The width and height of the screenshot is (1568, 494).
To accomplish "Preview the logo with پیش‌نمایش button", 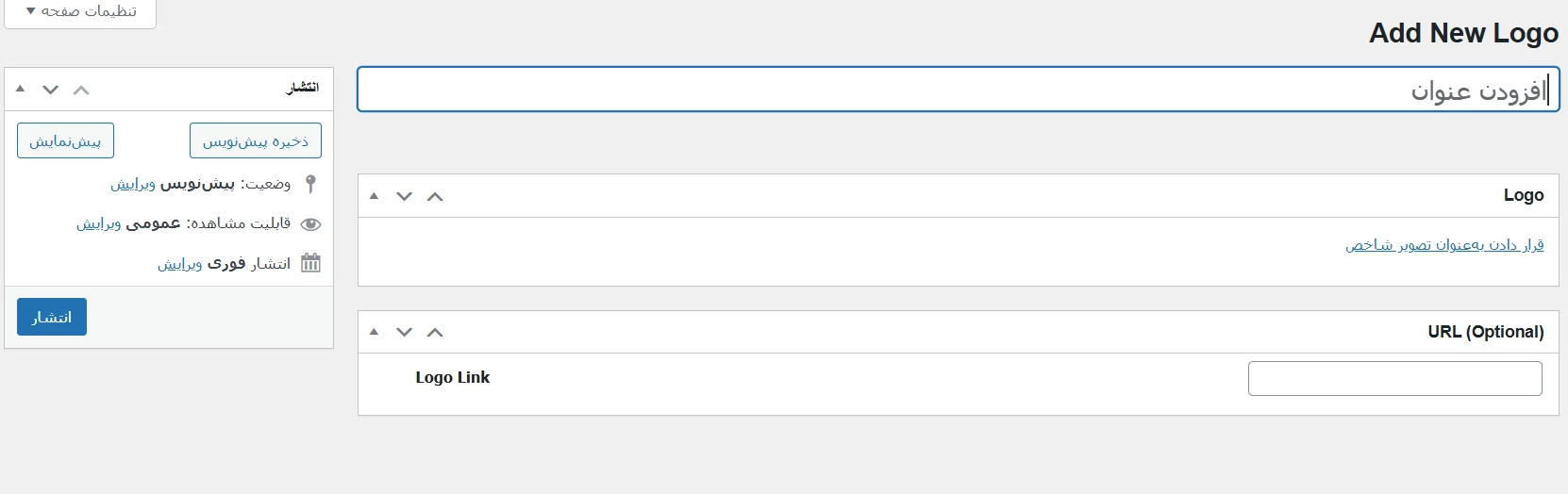I will click(x=65, y=141).
